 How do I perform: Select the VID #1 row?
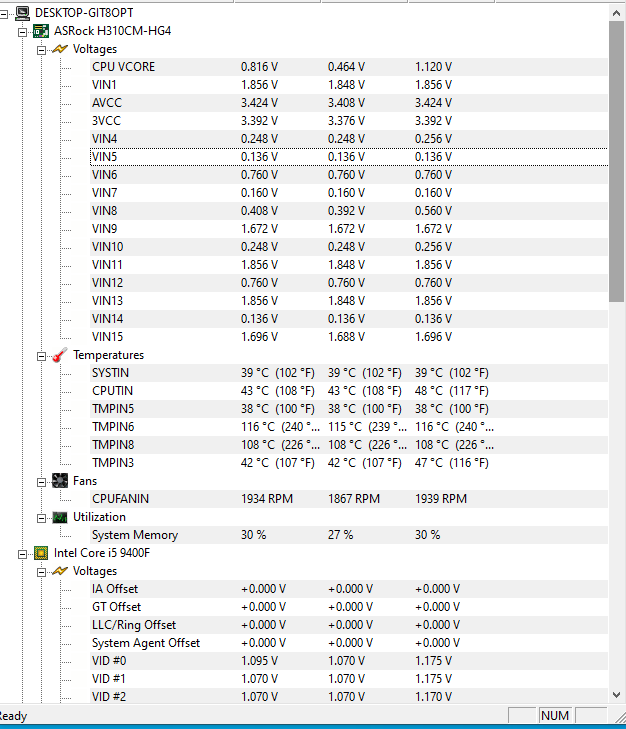click(x=349, y=679)
